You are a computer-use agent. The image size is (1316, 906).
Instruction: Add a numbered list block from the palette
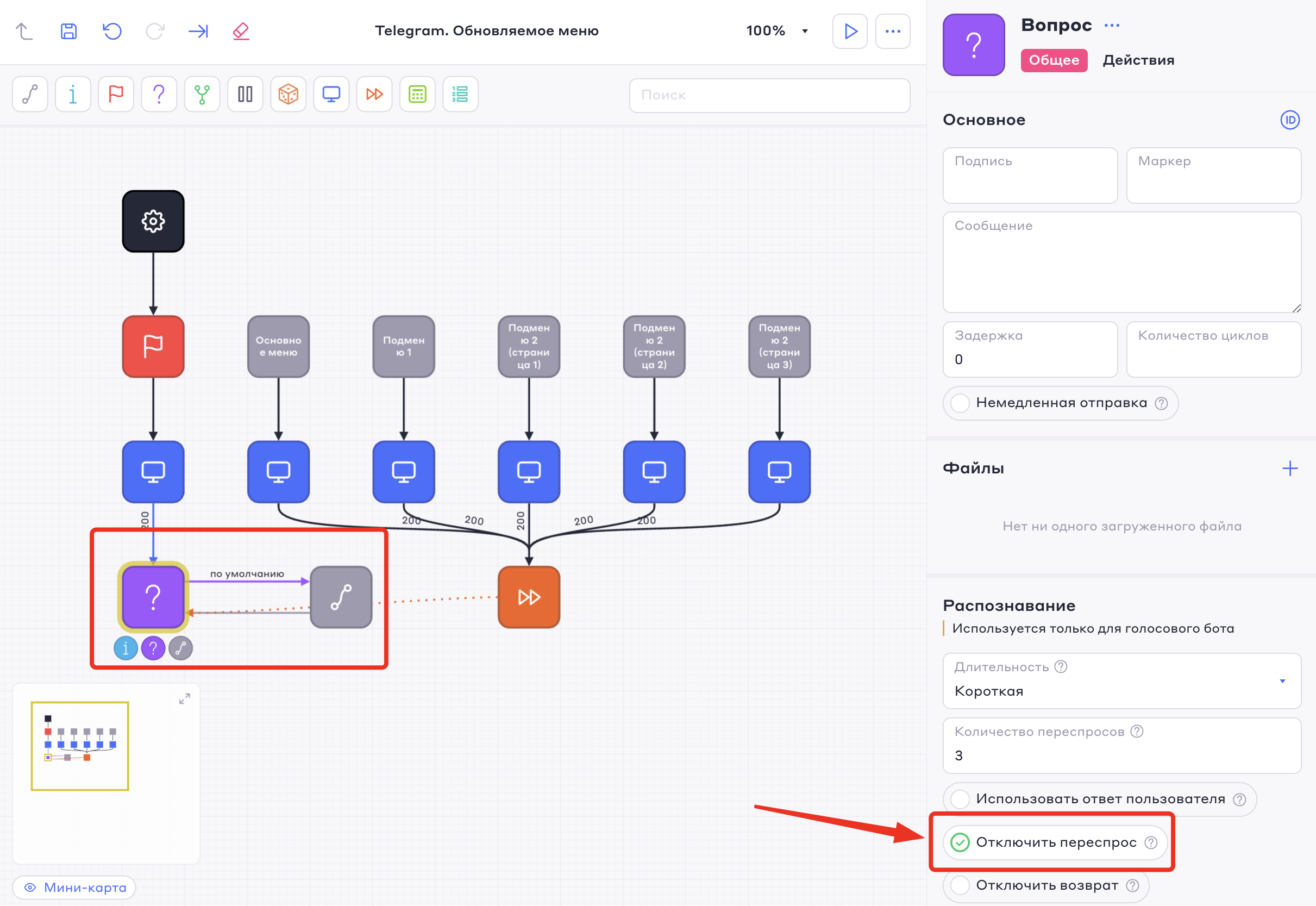click(x=460, y=94)
